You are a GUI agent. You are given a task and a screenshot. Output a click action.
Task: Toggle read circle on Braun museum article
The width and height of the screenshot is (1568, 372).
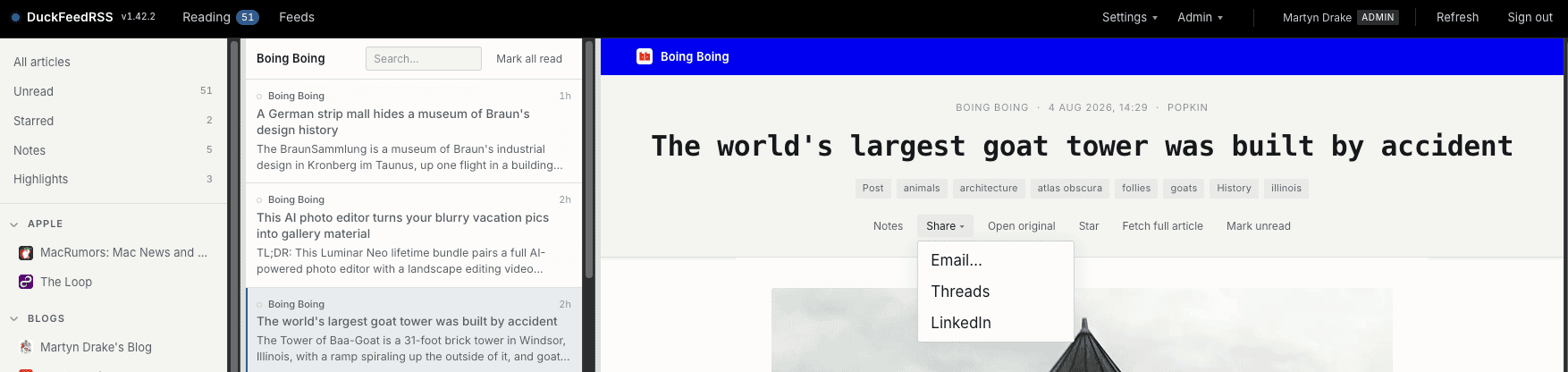point(260,97)
